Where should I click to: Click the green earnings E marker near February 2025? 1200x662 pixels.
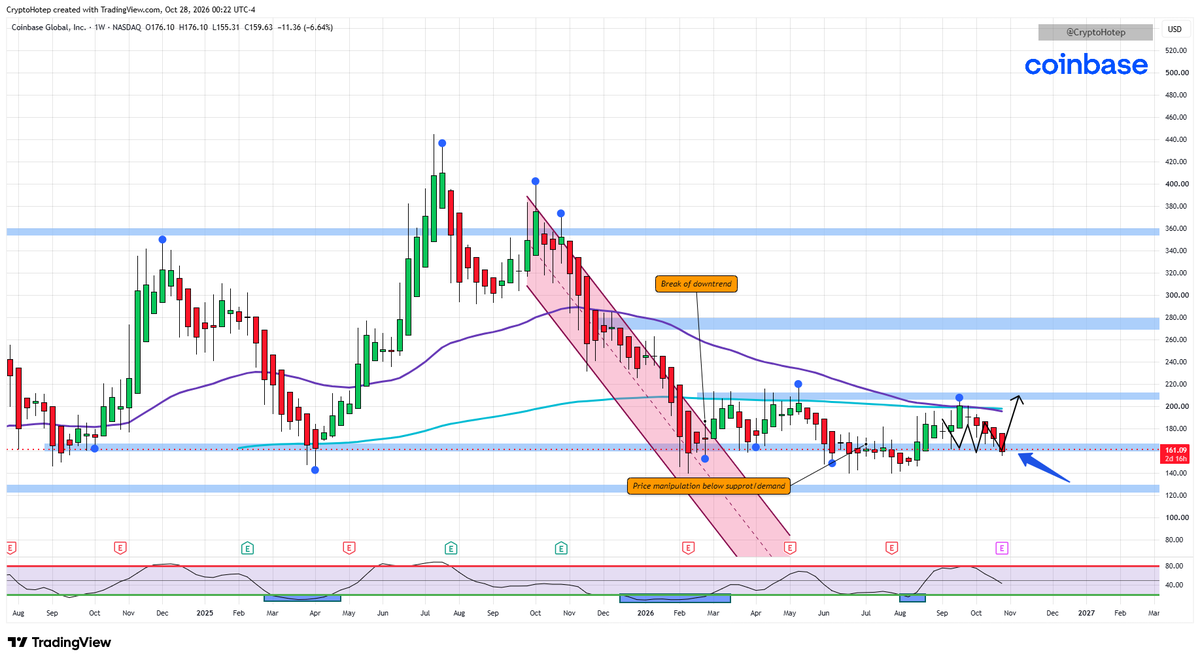[247, 548]
